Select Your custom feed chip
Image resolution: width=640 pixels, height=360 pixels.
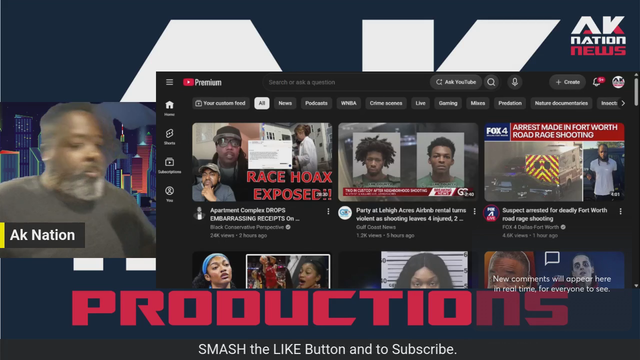click(x=220, y=103)
